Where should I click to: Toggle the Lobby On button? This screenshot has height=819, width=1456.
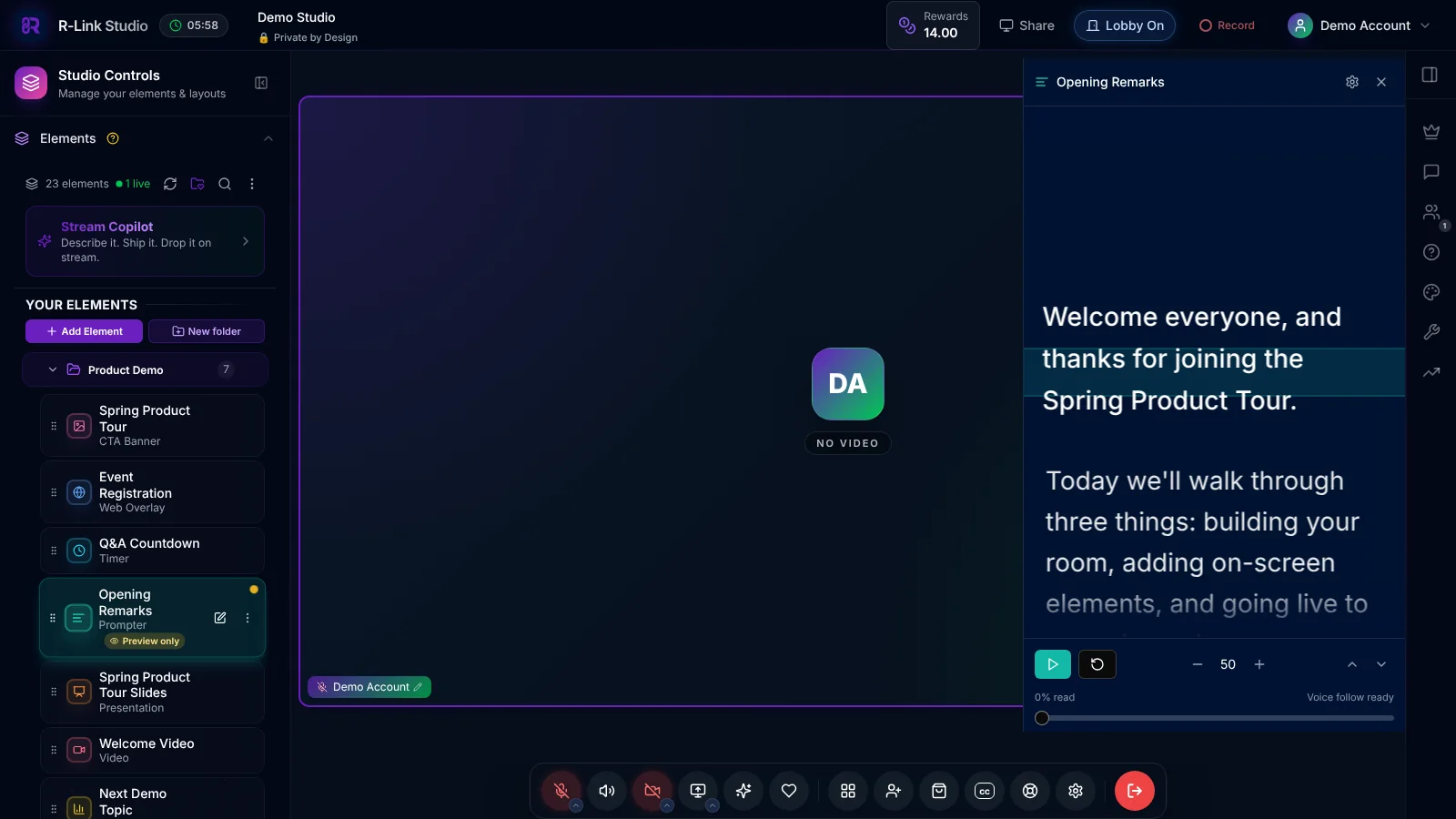(x=1125, y=25)
